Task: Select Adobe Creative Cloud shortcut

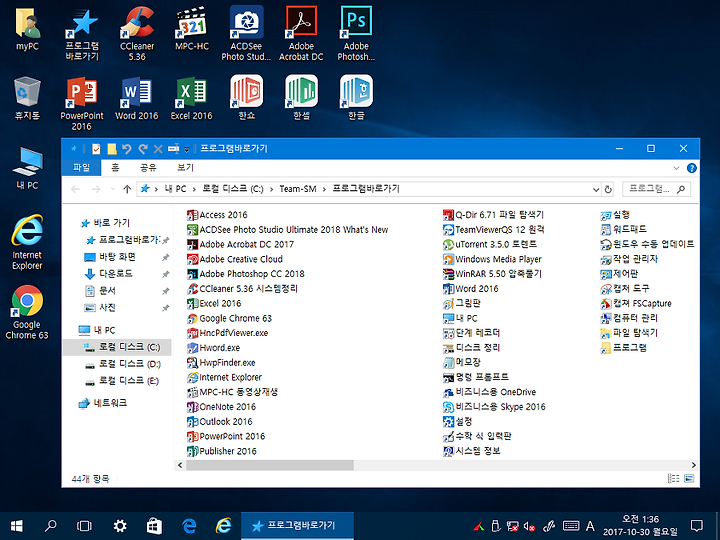Action: (235, 259)
